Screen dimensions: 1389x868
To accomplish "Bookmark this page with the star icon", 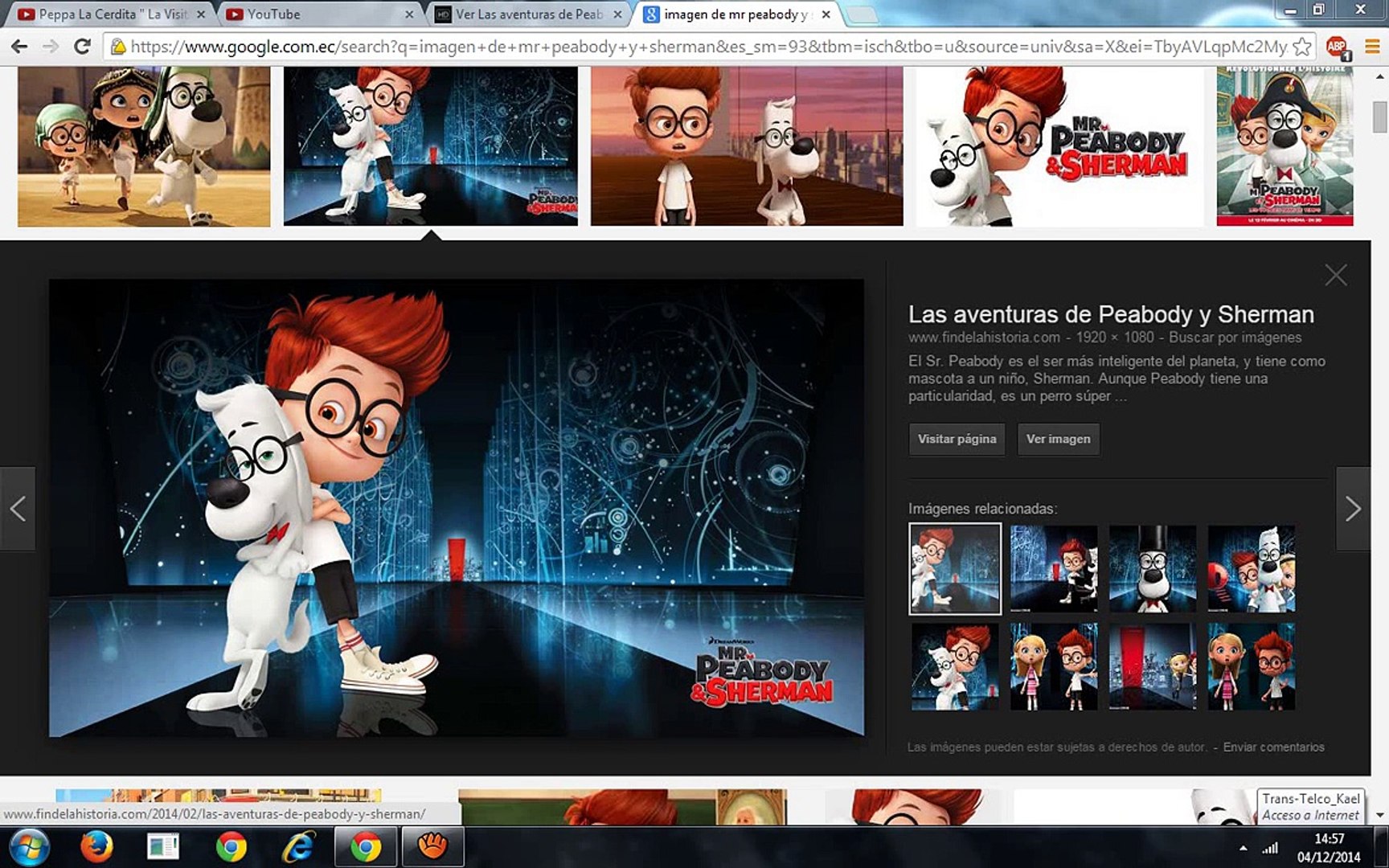I will (x=1302, y=47).
